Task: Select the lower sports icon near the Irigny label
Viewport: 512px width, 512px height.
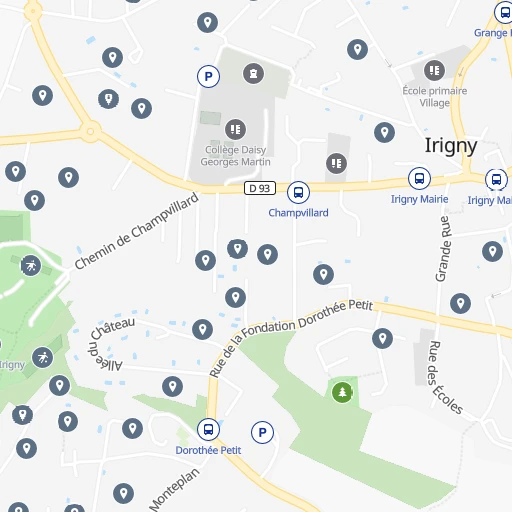Action: coord(42,358)
